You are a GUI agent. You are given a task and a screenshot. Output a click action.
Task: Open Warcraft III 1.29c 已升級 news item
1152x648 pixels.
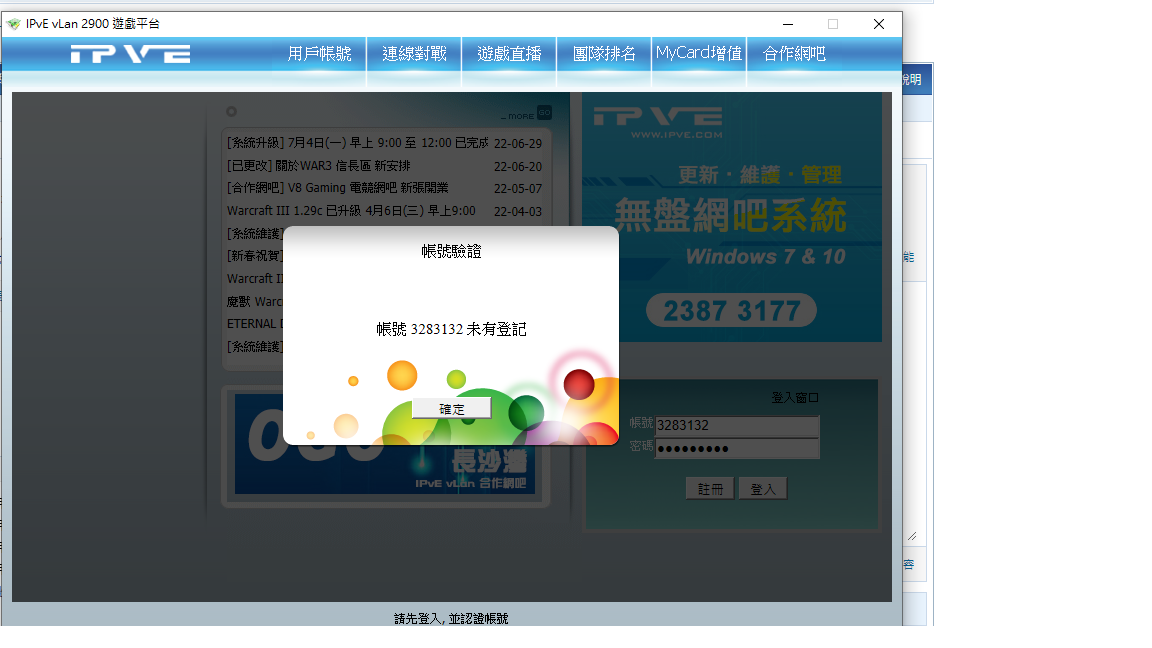[351, 211]
